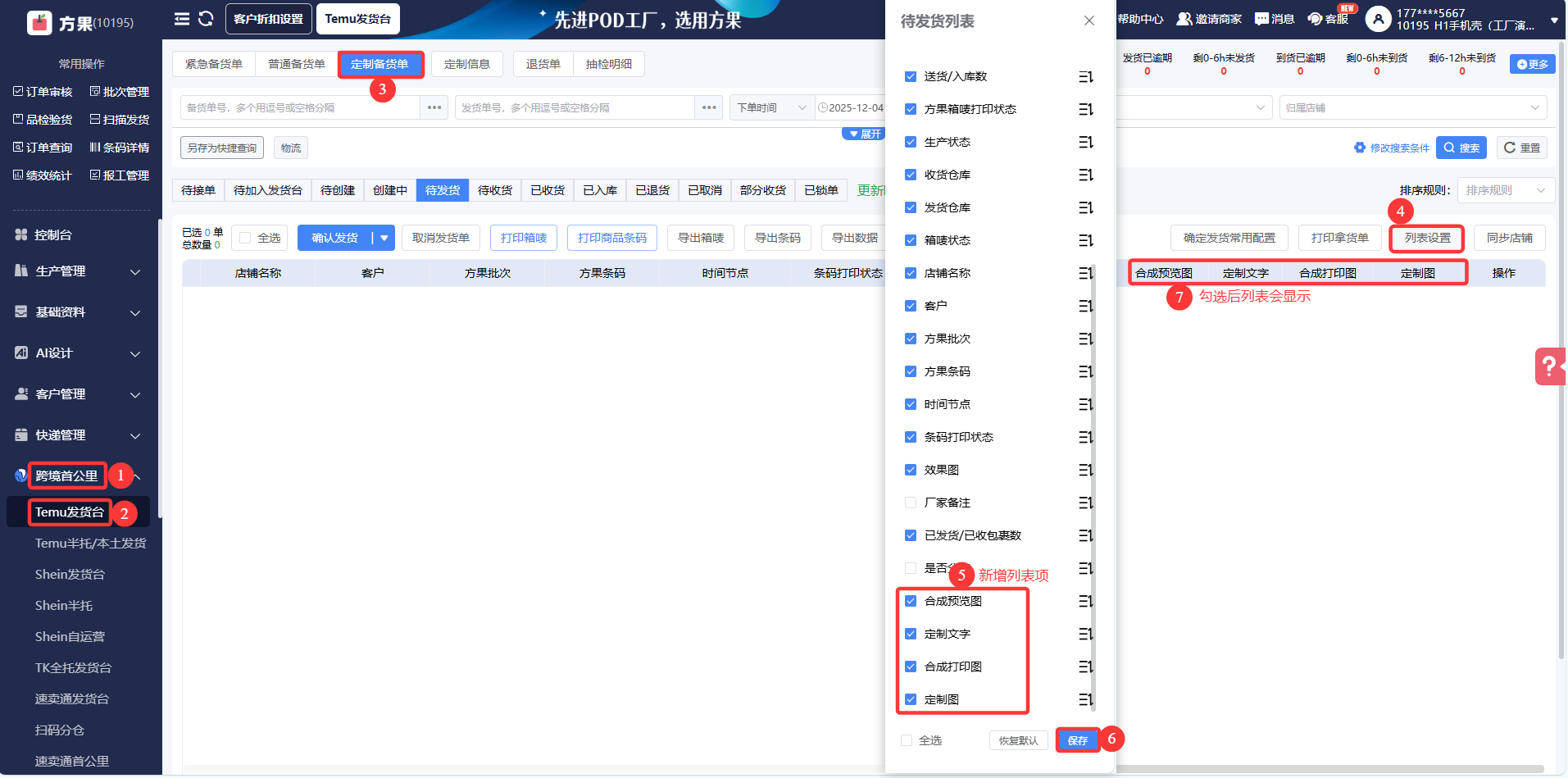Open 归属店铺 dropdown

[1413, 107]
